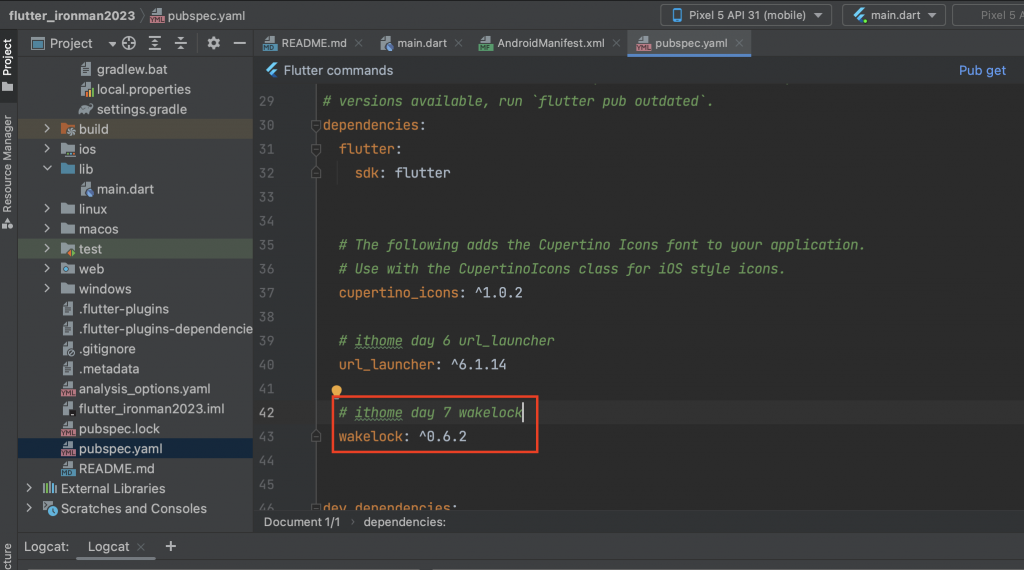This screenshot has width=1024, height=570.
Task: Expand the web folder
Action: tap(47, 268)
